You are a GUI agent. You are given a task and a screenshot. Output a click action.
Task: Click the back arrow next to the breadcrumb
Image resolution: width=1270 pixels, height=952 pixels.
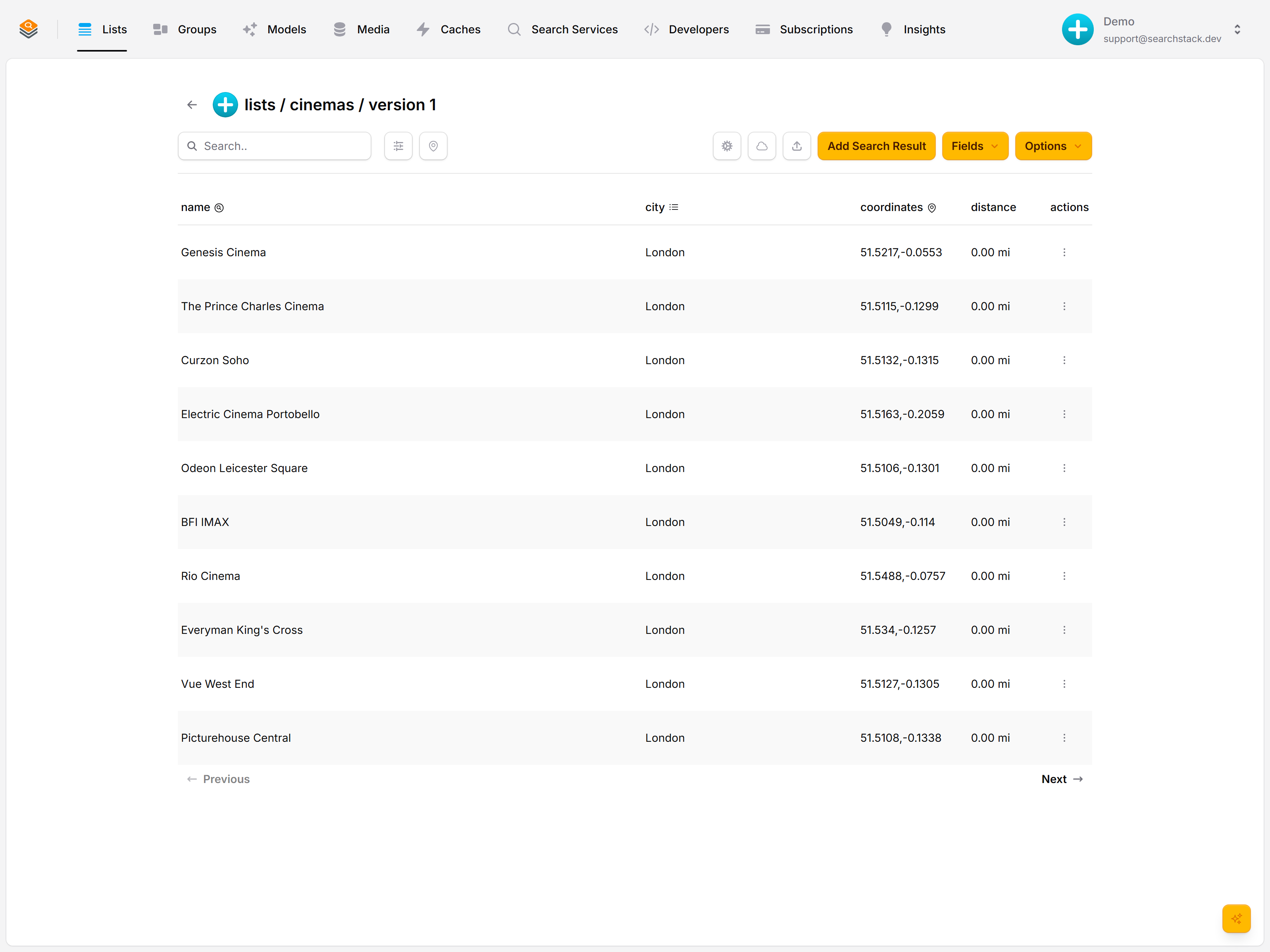pos(192,104)
